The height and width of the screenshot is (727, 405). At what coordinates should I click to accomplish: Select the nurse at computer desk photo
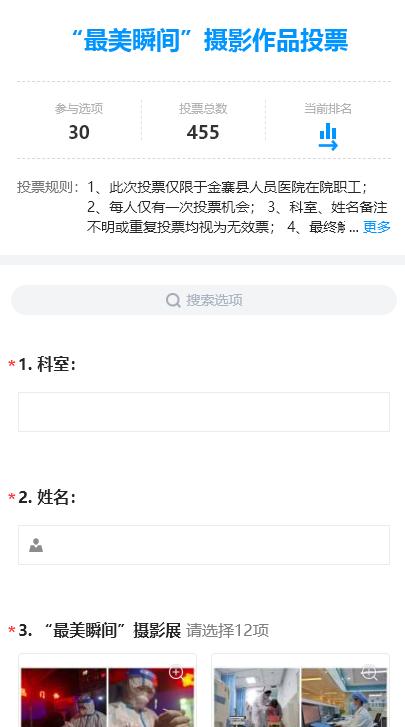(344, 697)
